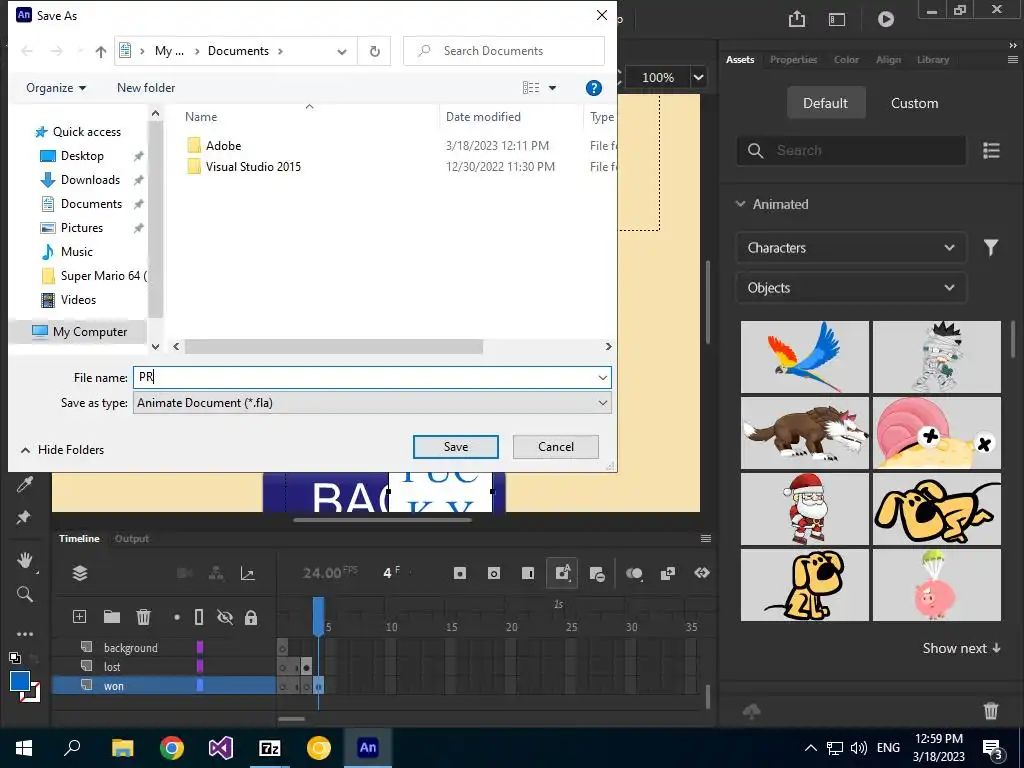The image size is (1024, 768).
Task: Select the Eyedropper tool
Action: pyautogui.click(x=25, y=484)
